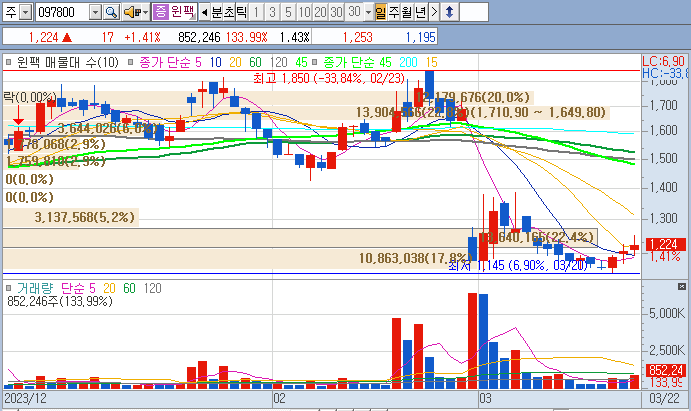Click the LC:6.90 indicator text
This screenshot has width=691, height=411.
(664, 62)
